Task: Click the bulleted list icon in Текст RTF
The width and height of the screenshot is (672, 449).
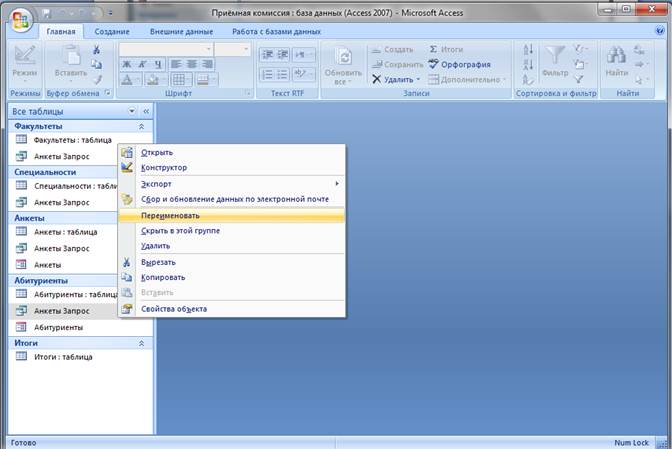Action: coord(282,75)
